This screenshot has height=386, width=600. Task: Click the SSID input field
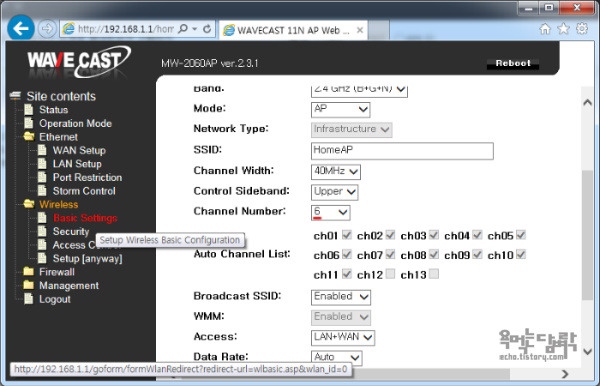pos(402,151)
